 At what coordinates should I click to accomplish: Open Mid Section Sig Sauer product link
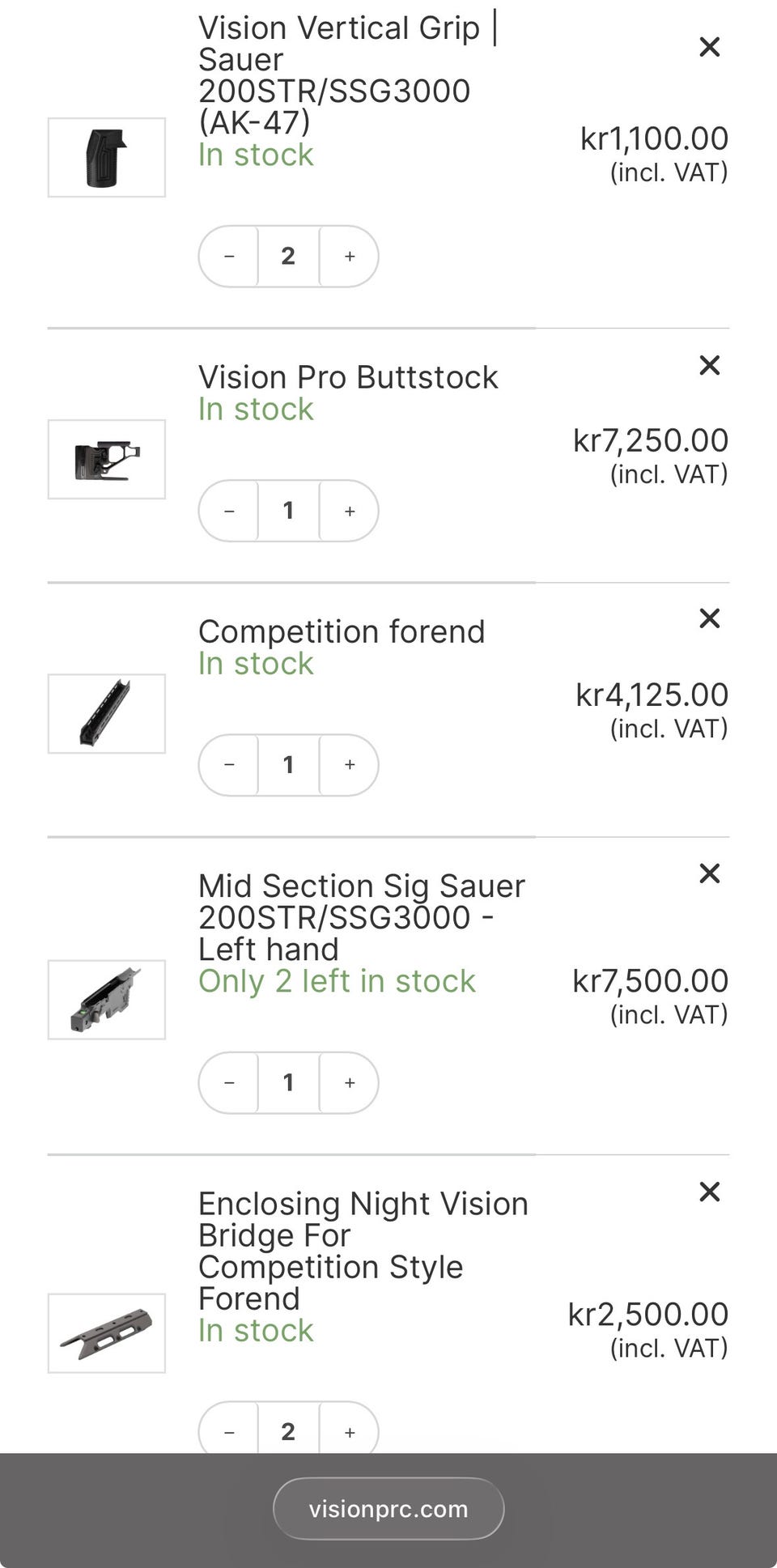pos(361,917)
